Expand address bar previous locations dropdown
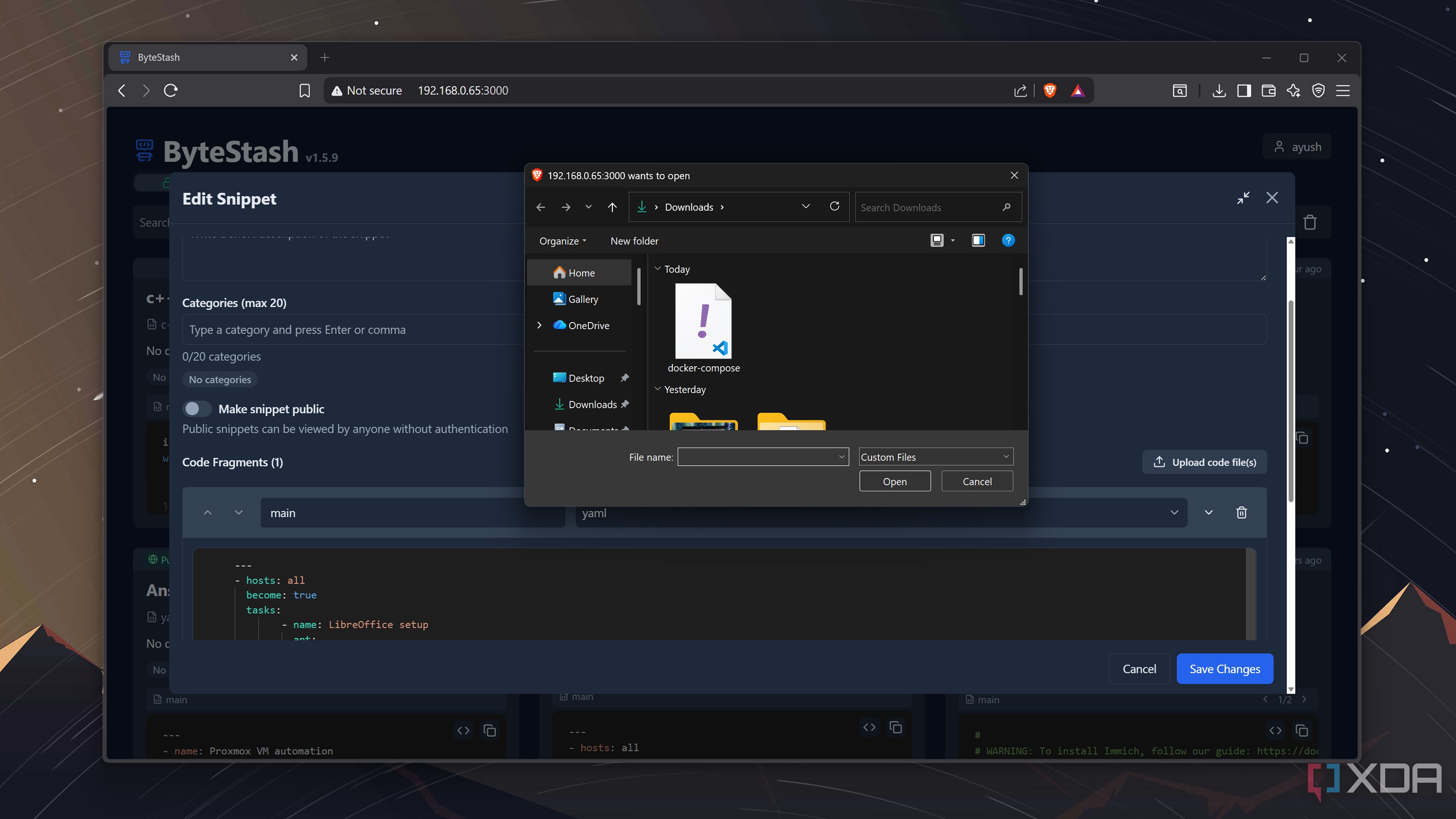The width and height of the screenshot is (1456, 819). click(x=805, y=207)
